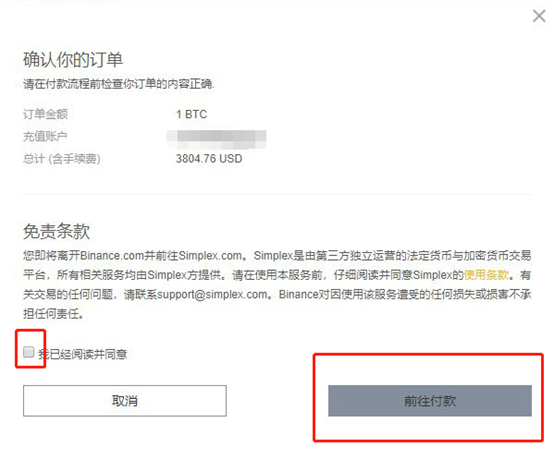This screenshot has width=554, height=459.
Task: Click the subtitle 请在付款流程前检查你订单的内容正确
Action: point(119,84)
